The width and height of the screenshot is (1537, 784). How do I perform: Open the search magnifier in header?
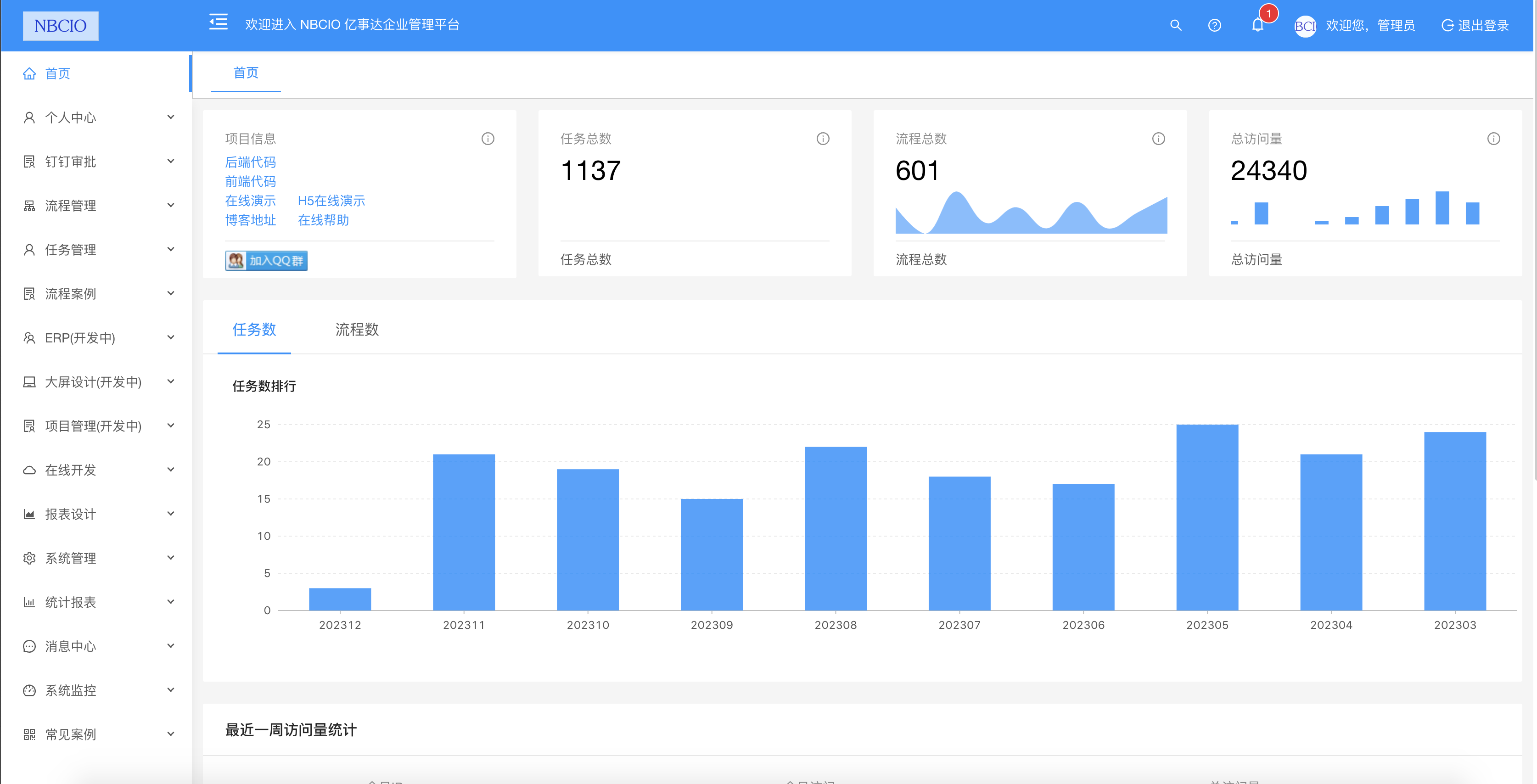point(1175,25)
